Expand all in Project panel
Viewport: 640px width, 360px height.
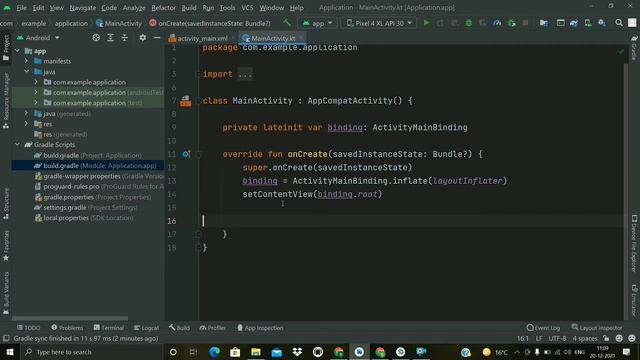pos(110,38)
